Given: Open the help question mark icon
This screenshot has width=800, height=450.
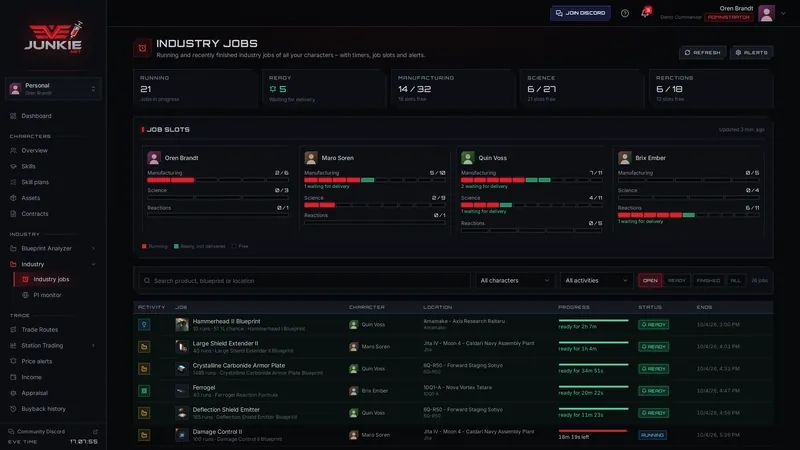Looking at the screenshot, I should tap(624, 13).
